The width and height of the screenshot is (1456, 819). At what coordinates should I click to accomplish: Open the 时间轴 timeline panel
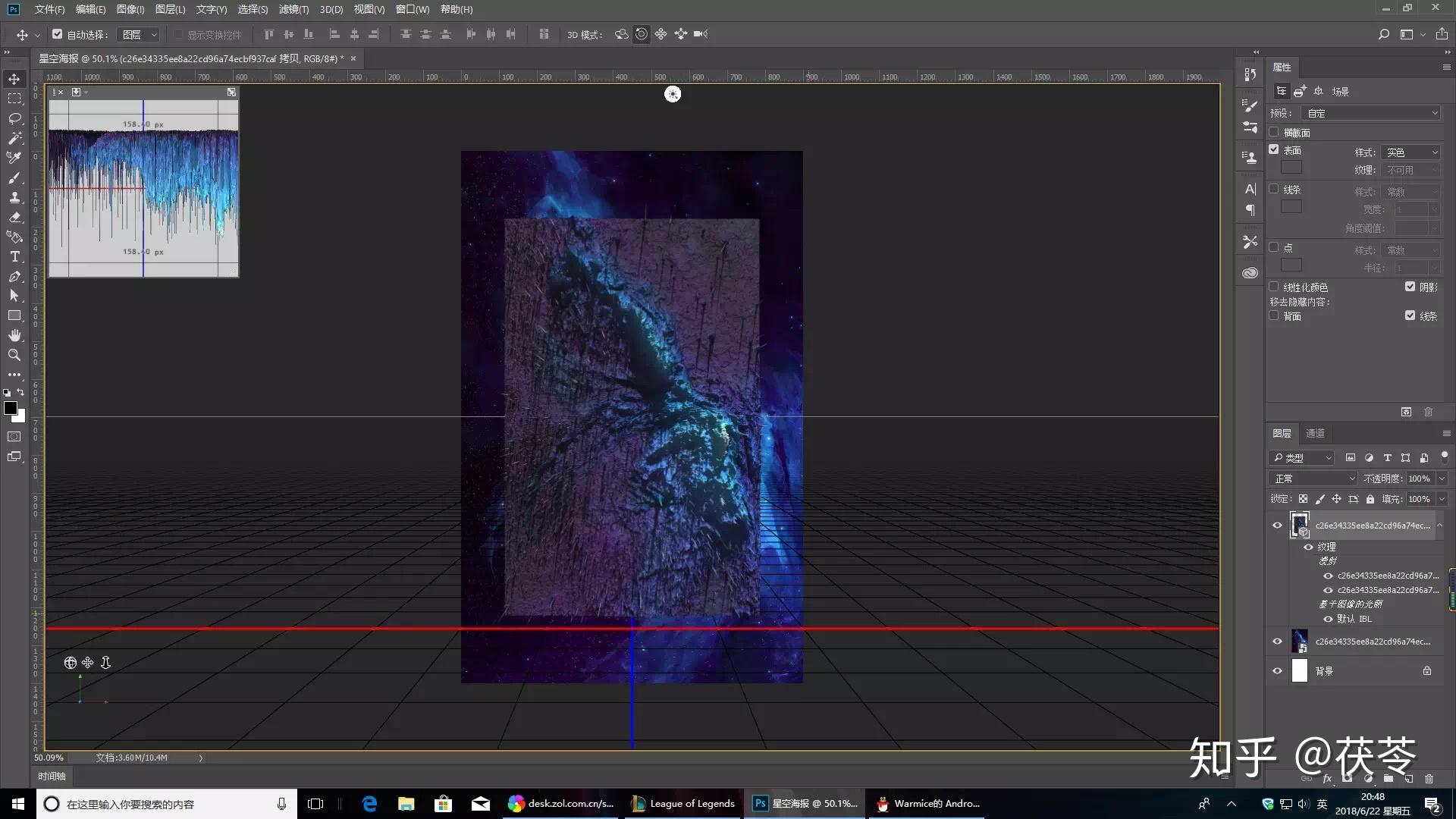click(x=52, y=776)
